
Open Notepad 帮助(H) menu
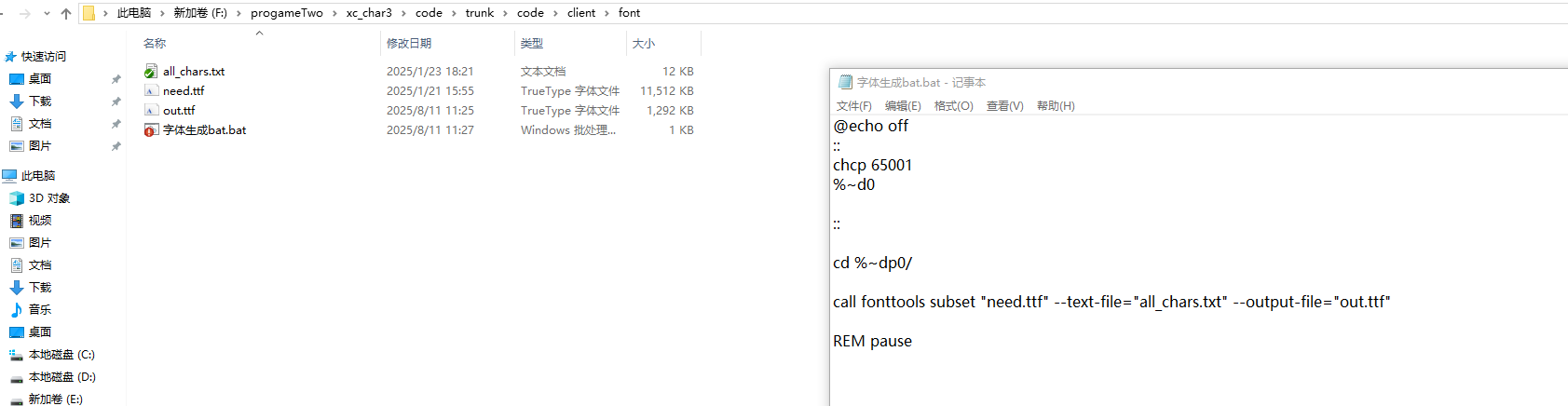click(1056, 106)
